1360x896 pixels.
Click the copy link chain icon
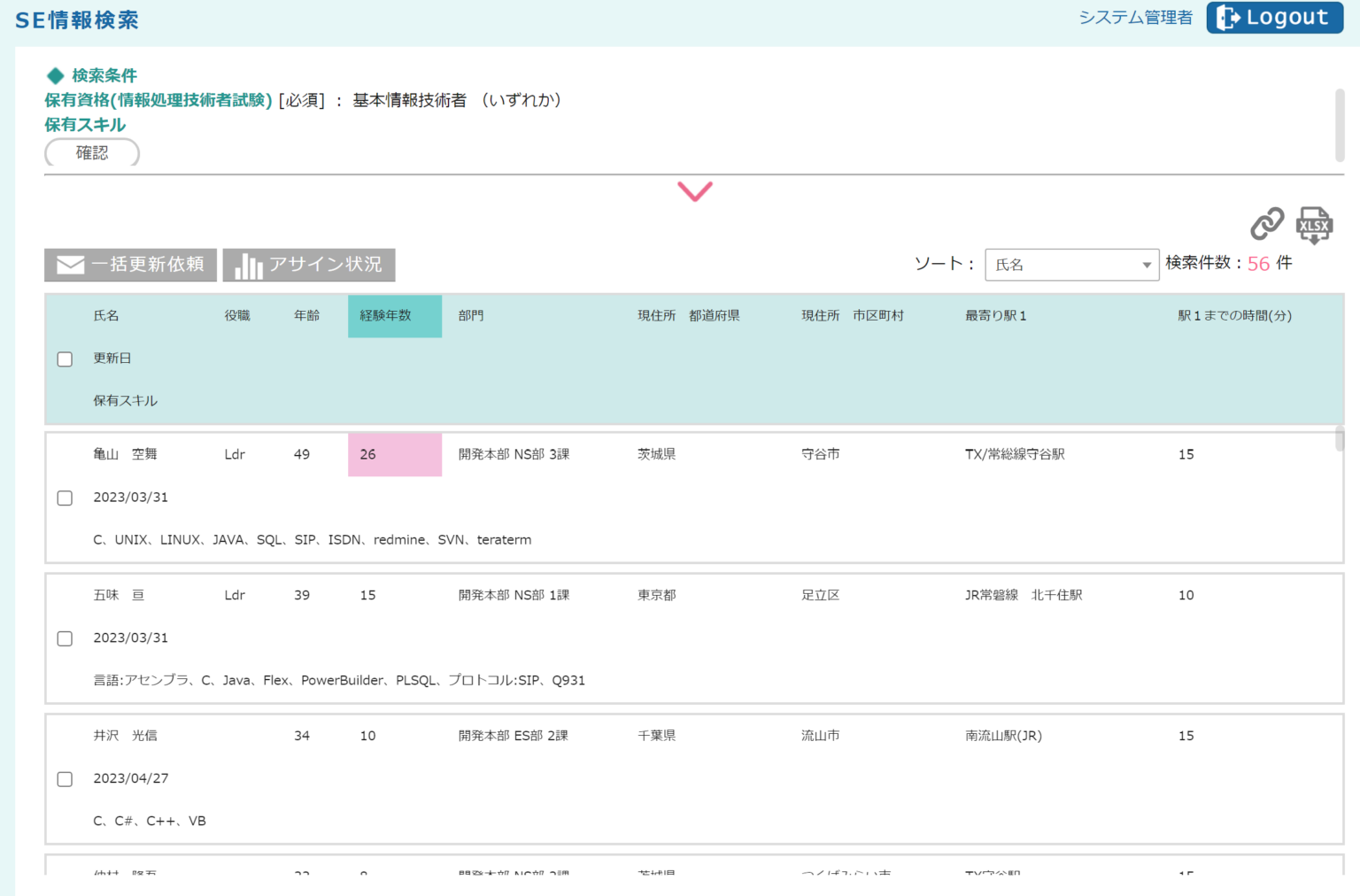tap(1267, 224)
